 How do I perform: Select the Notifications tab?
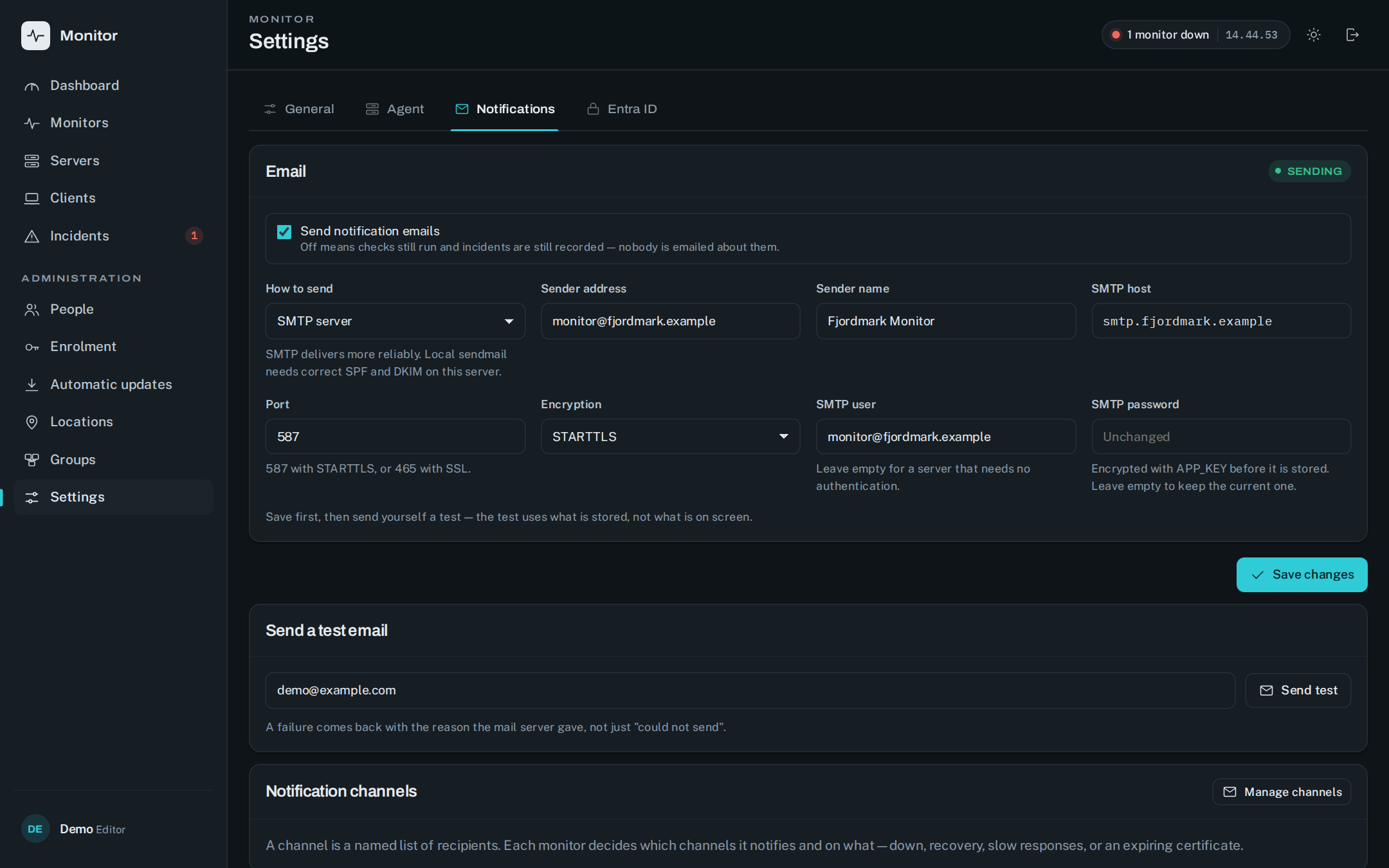[505, 109]
